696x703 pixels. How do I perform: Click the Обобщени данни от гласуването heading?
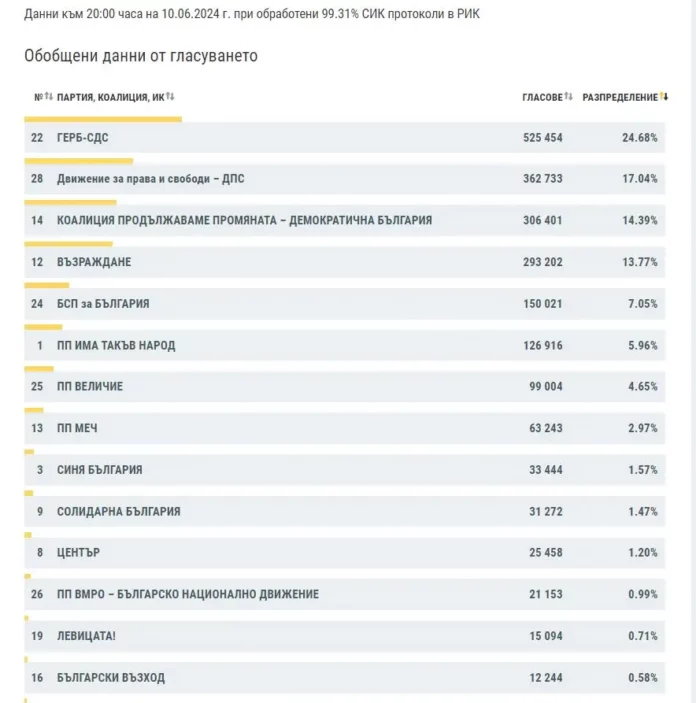(x=141, y=56)
